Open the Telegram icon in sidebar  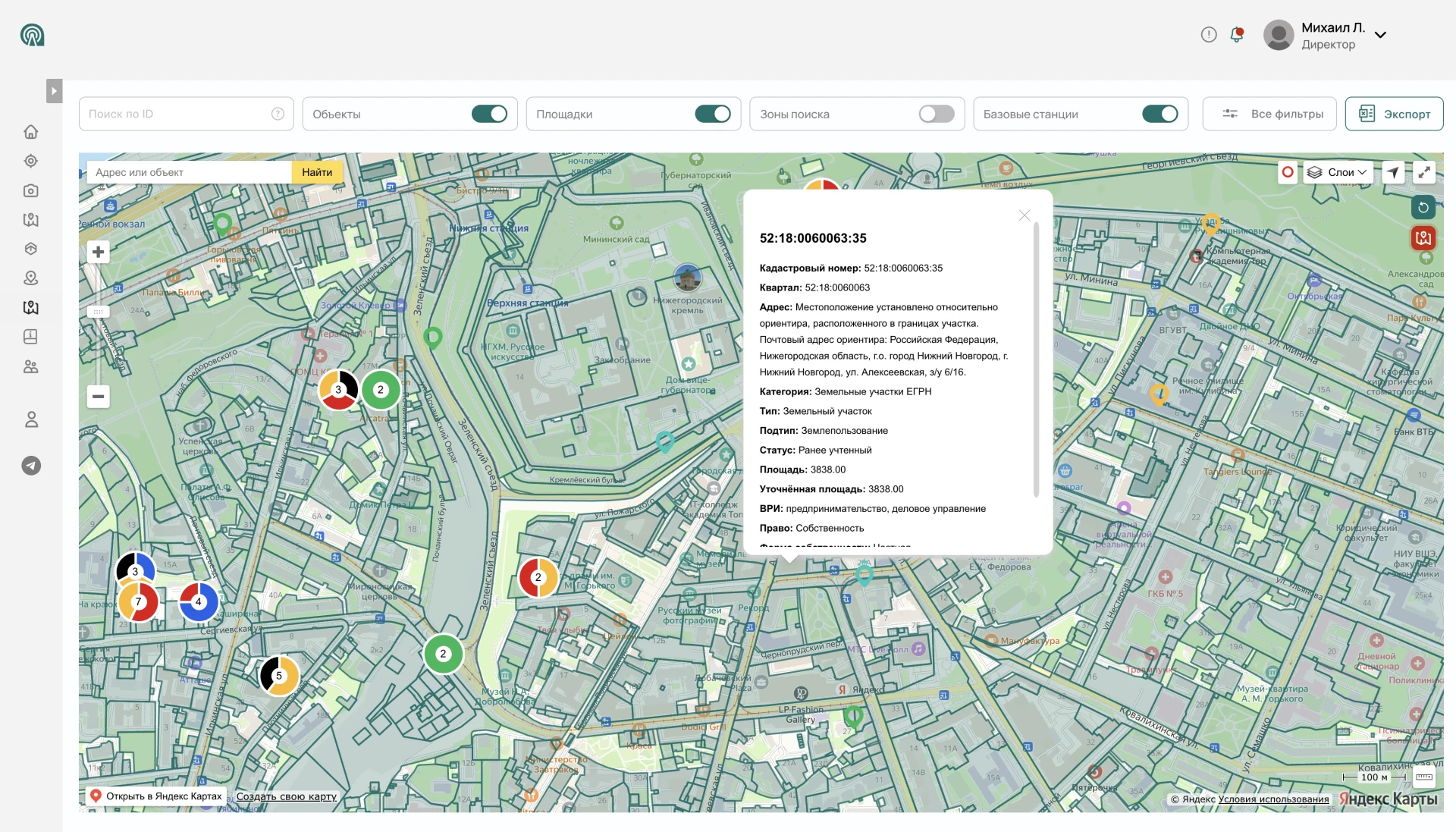point(31,466)
